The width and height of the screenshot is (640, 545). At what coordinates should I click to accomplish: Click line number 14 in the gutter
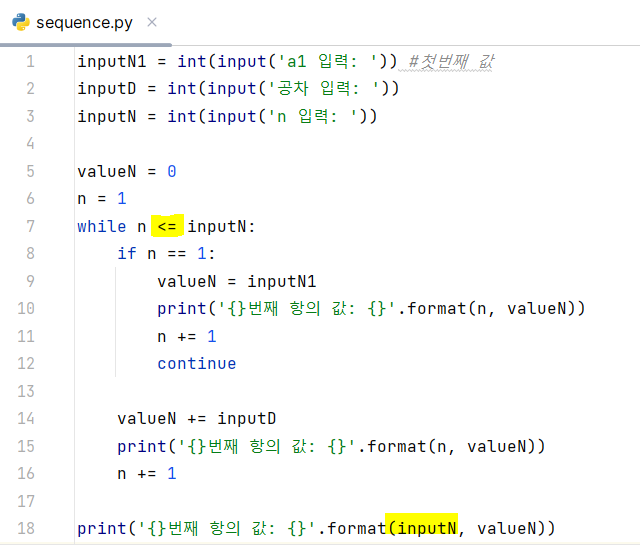26,418
